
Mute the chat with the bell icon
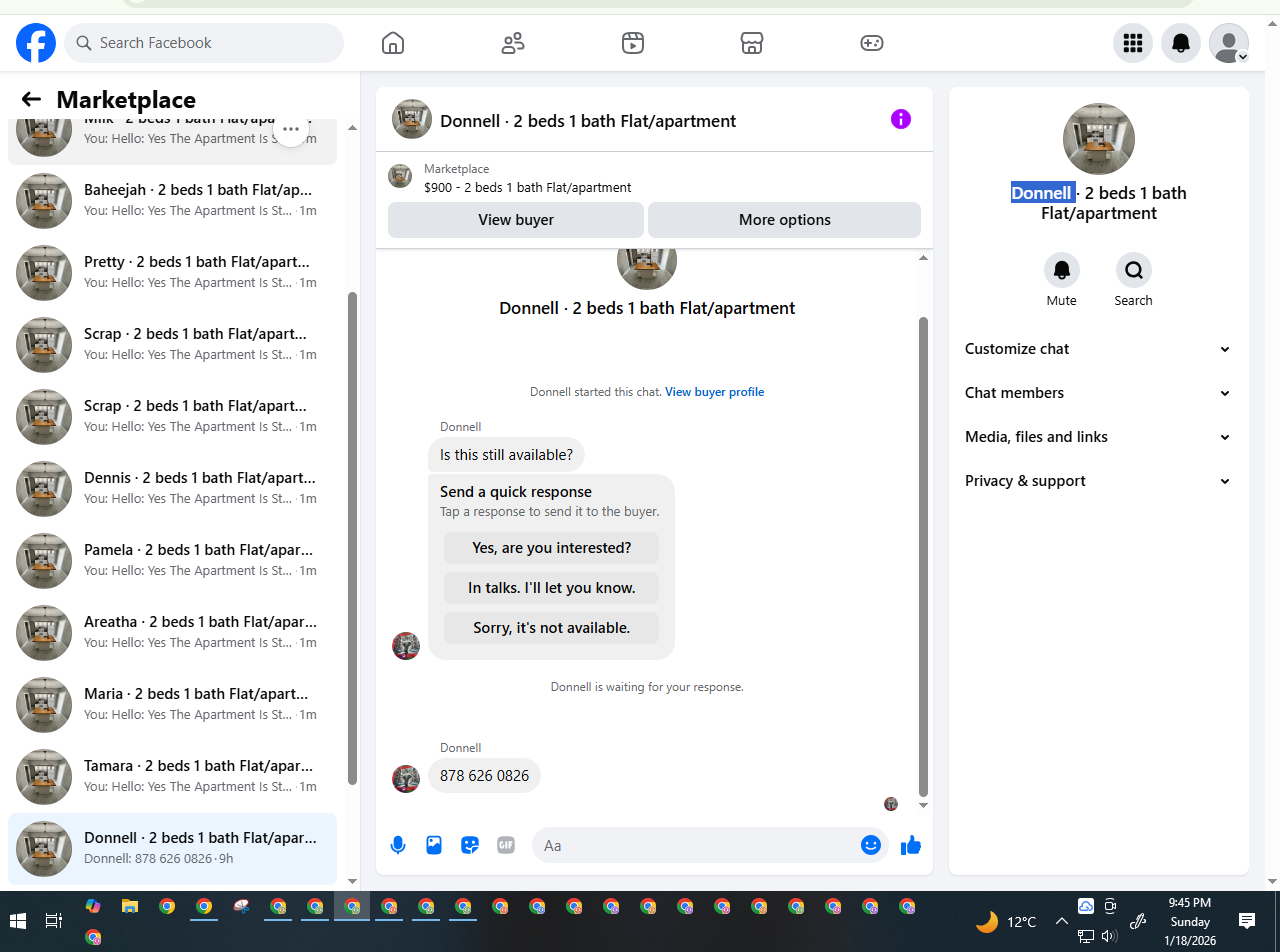1062,270
